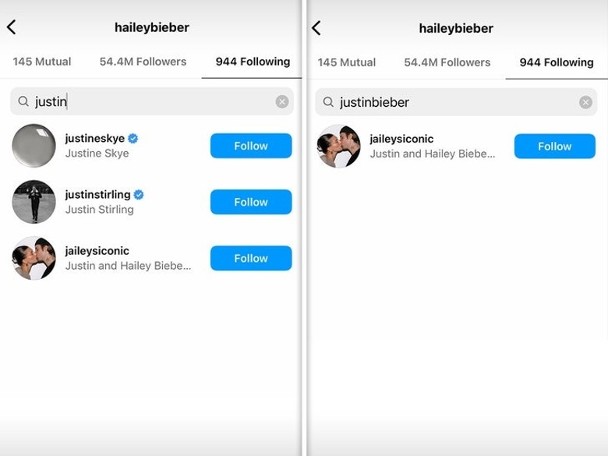Viewport: 608px width, 456px height.
Task: Open justinstirling profile picture
Action: click(34, 202)
